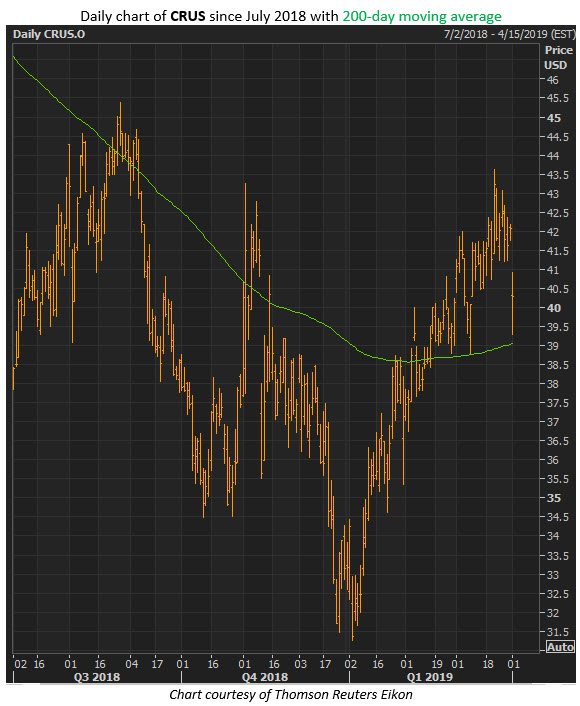Click the 39.5 price axis label
Screen dimensions: 580x706
click(557, 327)
